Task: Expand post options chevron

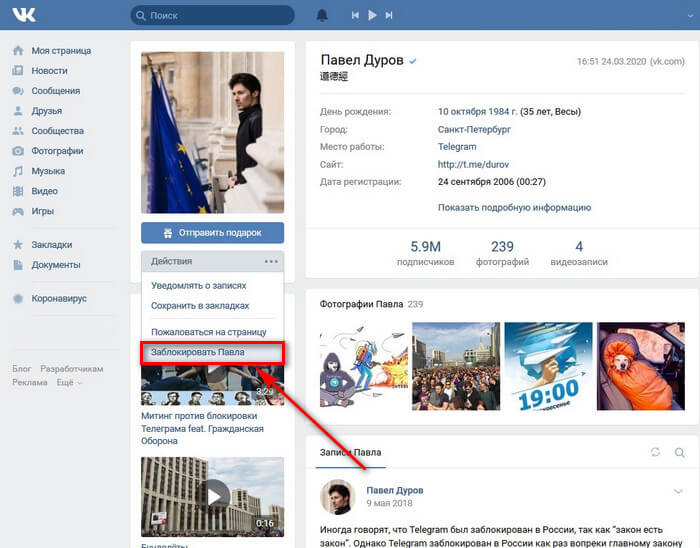Action: tap(678, 491)
